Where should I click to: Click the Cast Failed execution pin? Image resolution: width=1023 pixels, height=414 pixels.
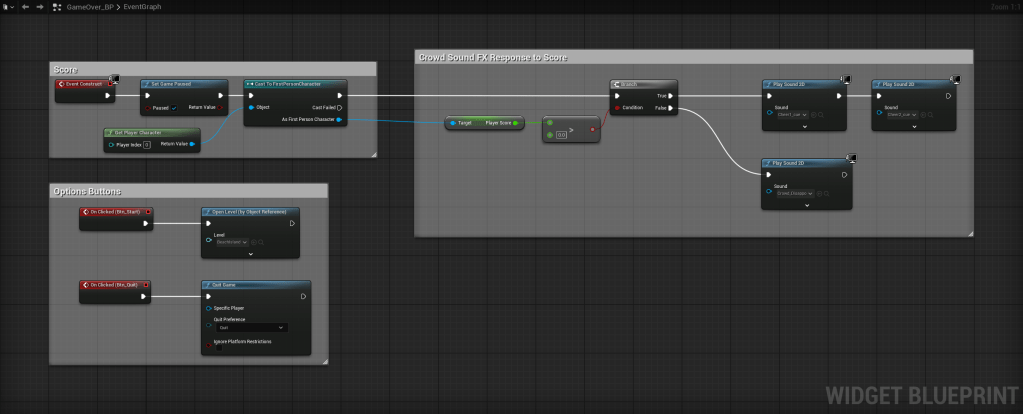click(x=339, y=107)
